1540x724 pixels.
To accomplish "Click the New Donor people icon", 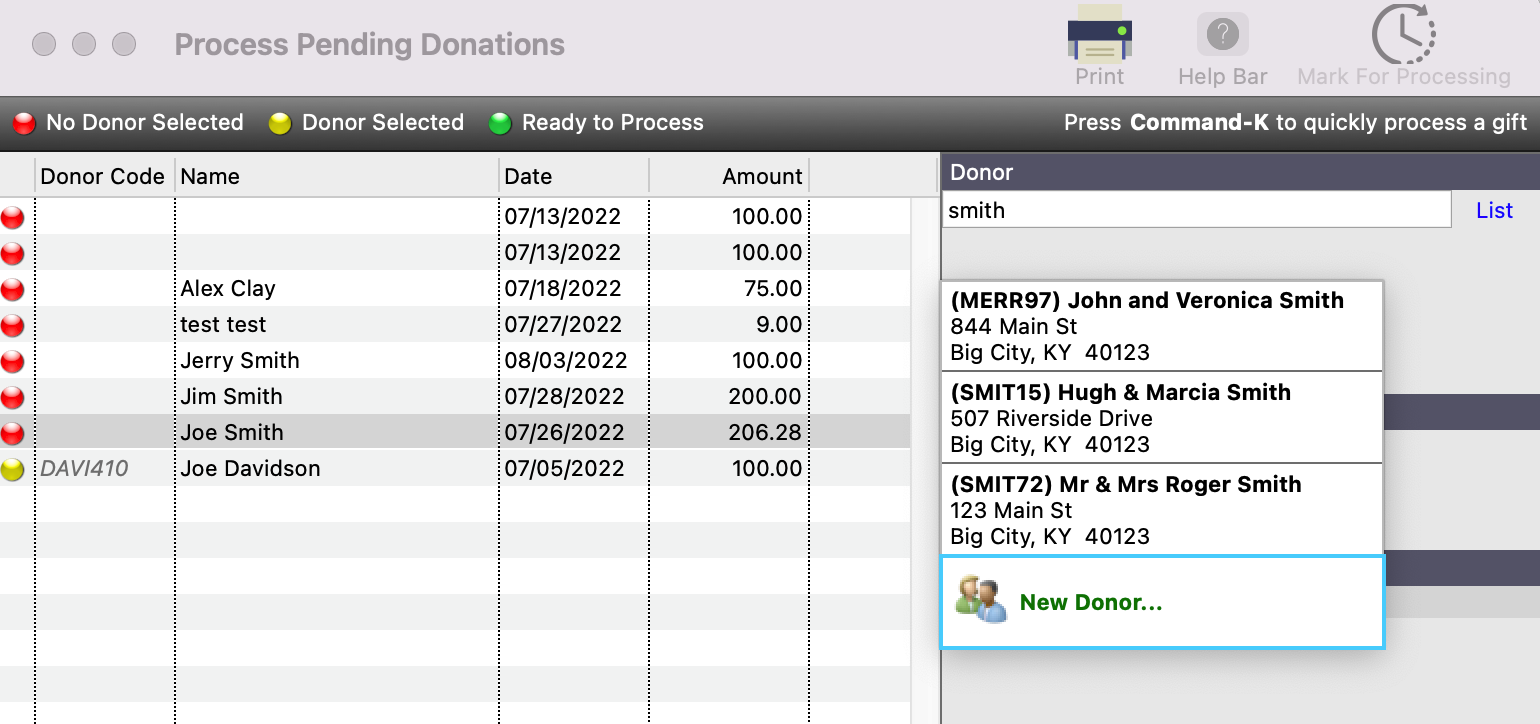I will click(980, 600).
